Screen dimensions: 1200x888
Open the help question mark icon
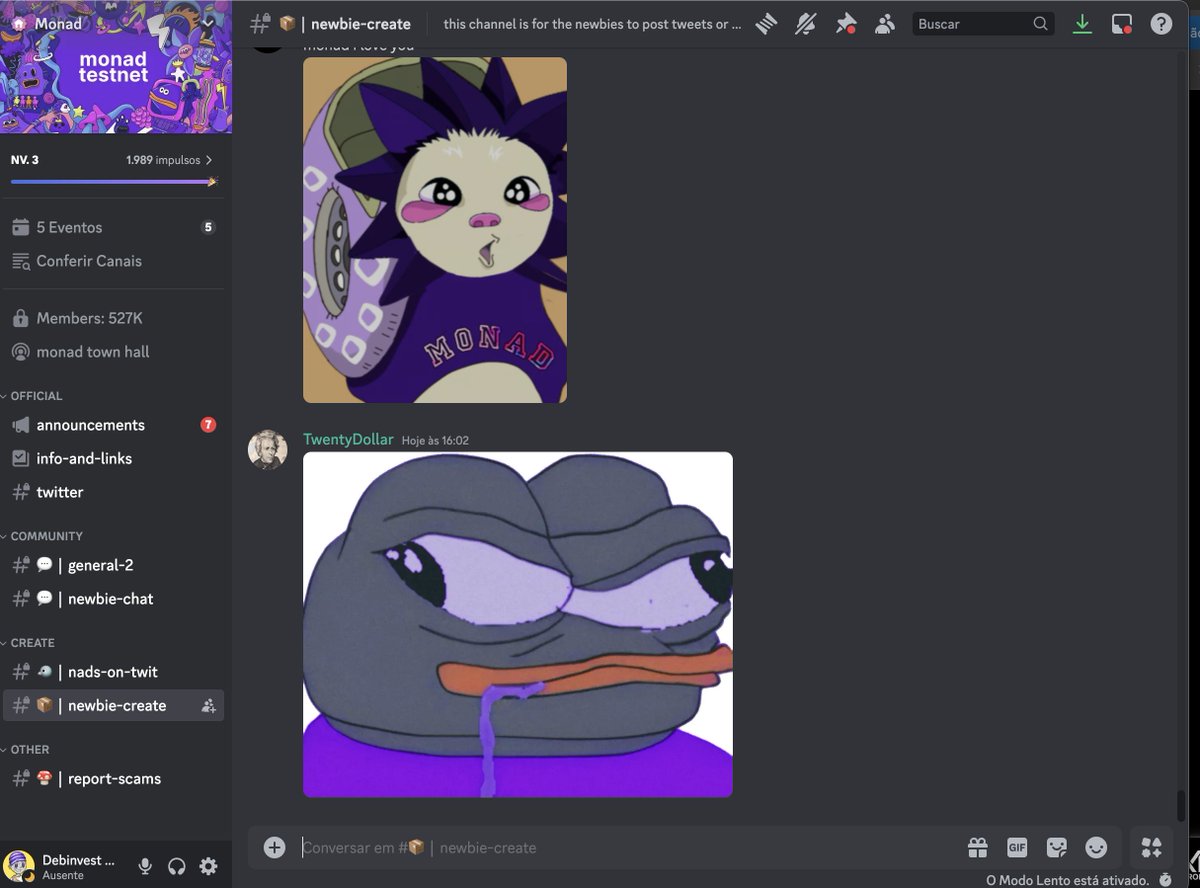pos(1161,24)
